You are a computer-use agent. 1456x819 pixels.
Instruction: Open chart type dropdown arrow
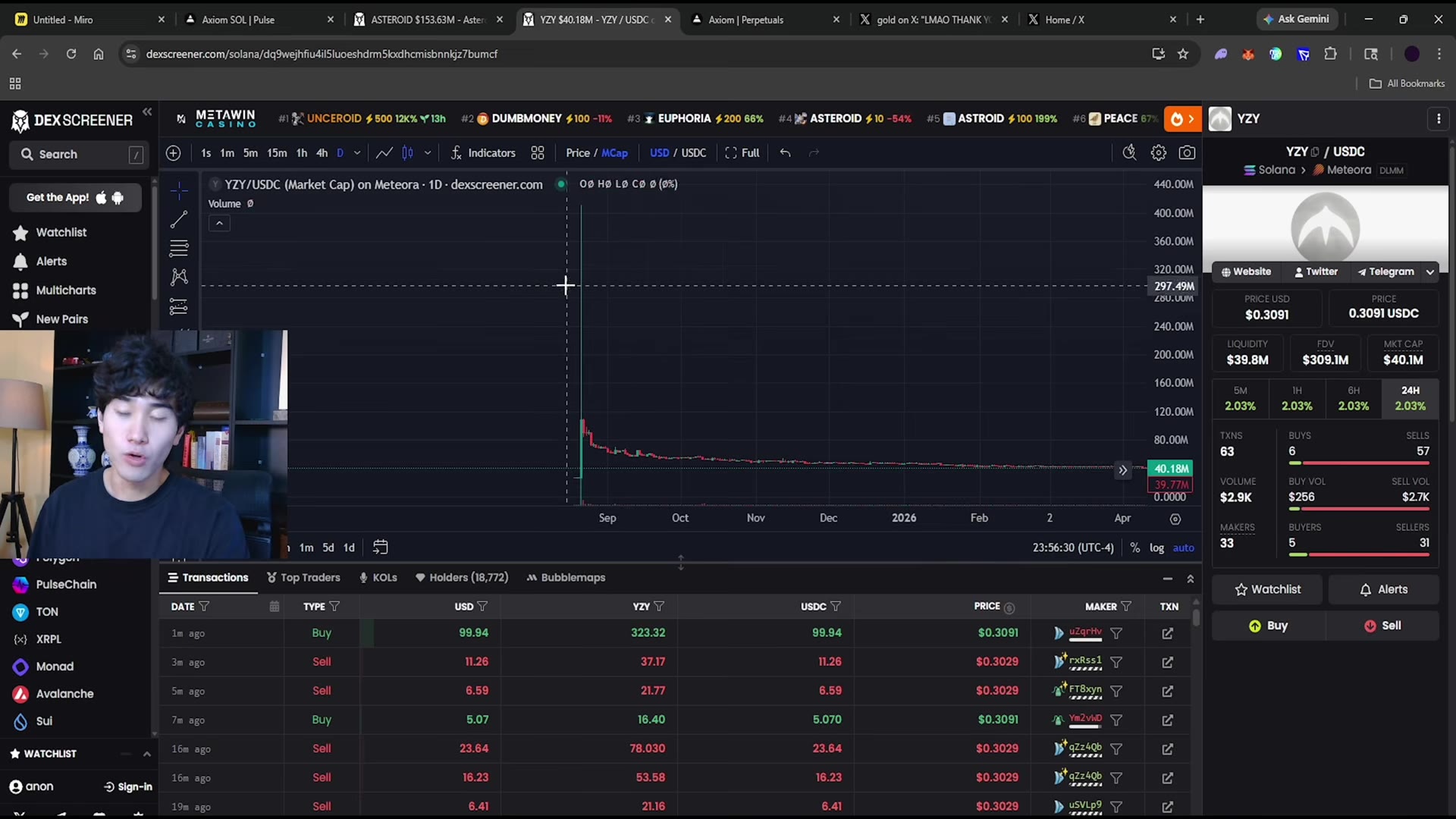tap(428, 153)
